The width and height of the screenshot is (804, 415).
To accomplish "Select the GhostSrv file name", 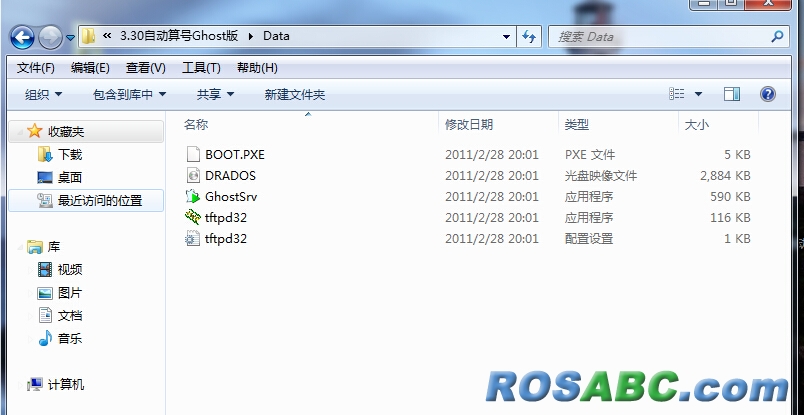I will point(231,196).
